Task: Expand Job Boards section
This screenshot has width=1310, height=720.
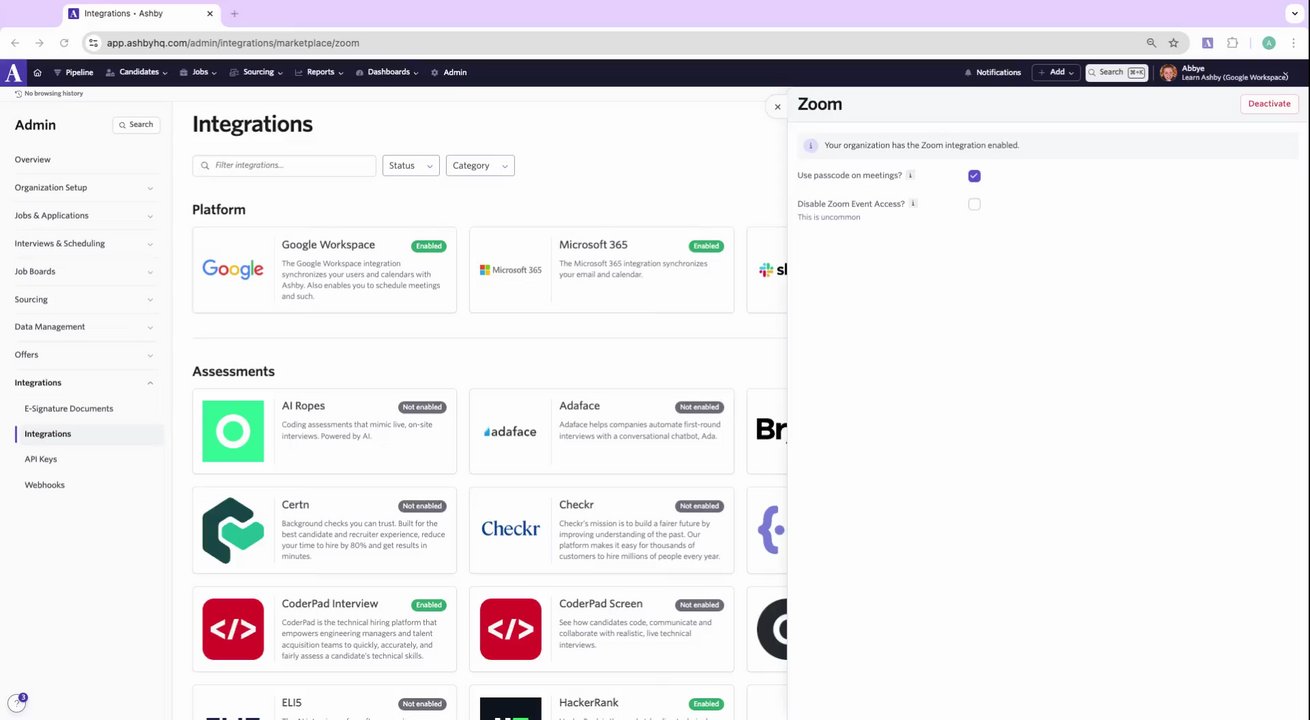Action: tap(85, 271)
